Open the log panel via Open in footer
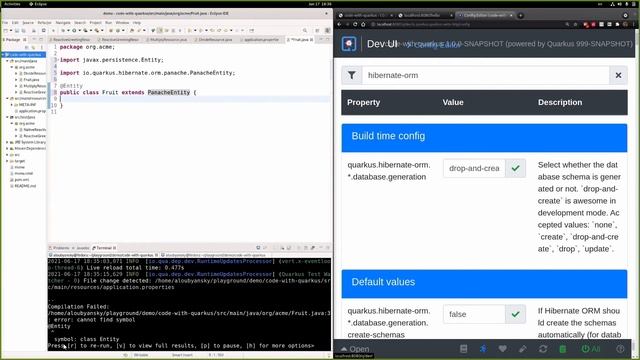 click(355, 349)
